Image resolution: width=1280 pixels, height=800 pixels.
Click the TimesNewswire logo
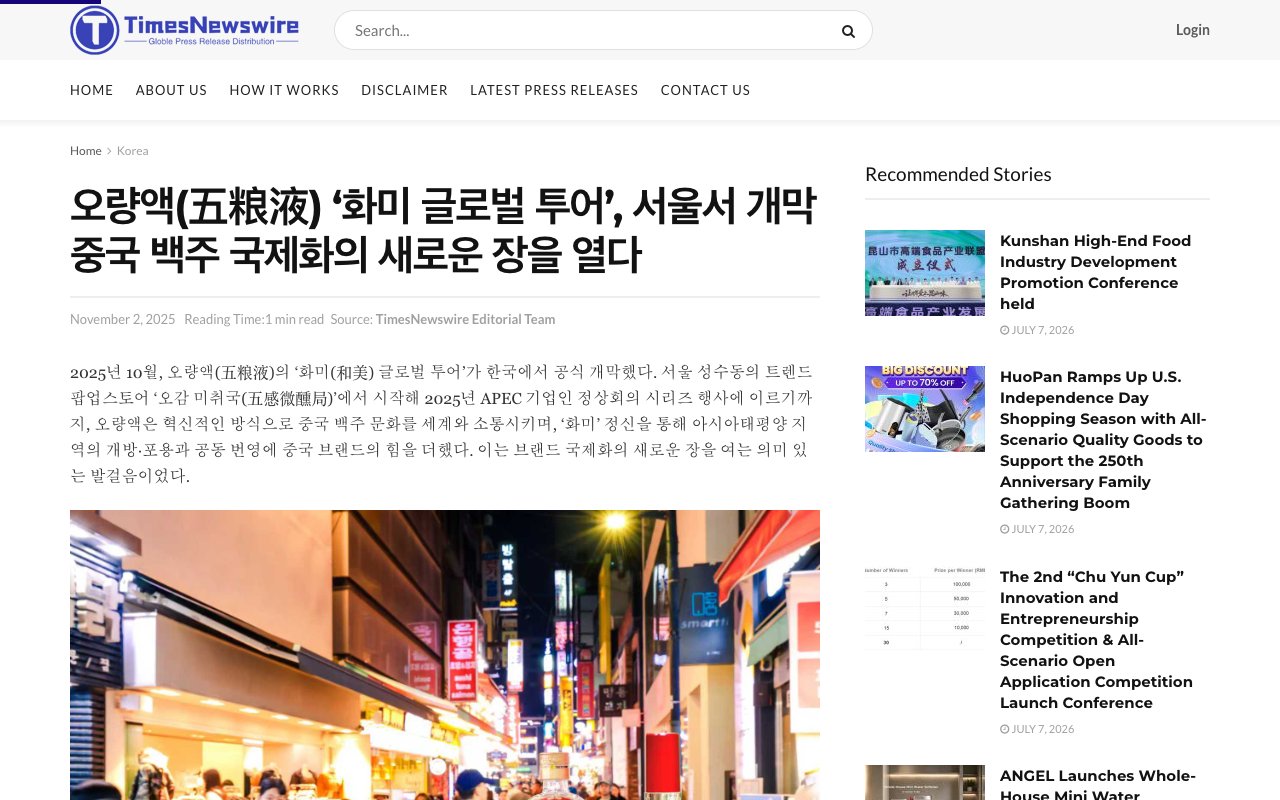pyautogui.click(x=185, y=30)
